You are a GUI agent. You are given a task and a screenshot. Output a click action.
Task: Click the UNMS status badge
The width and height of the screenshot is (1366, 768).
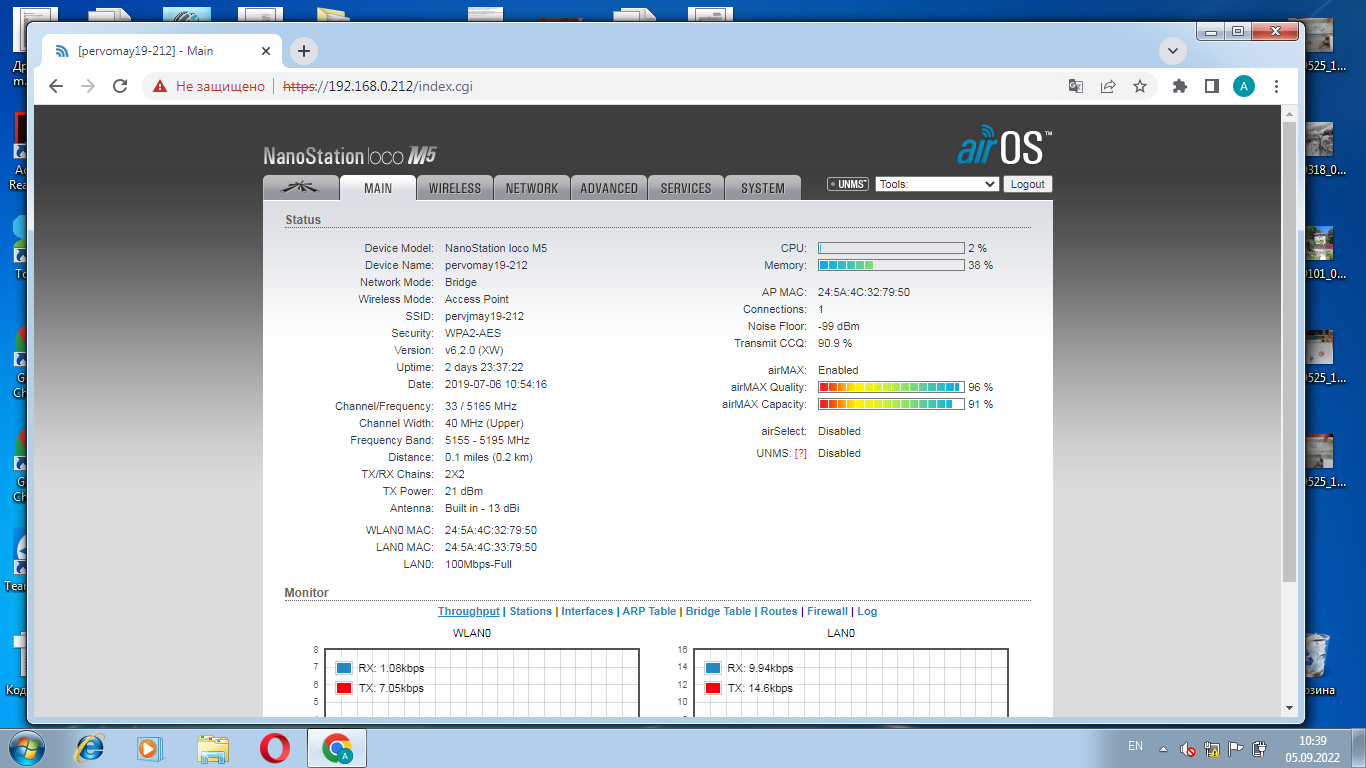[848, 184]
